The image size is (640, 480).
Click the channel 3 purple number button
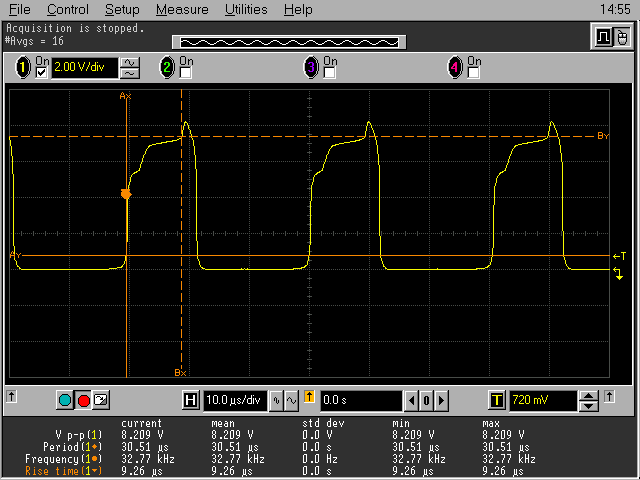tap(311, 67)
